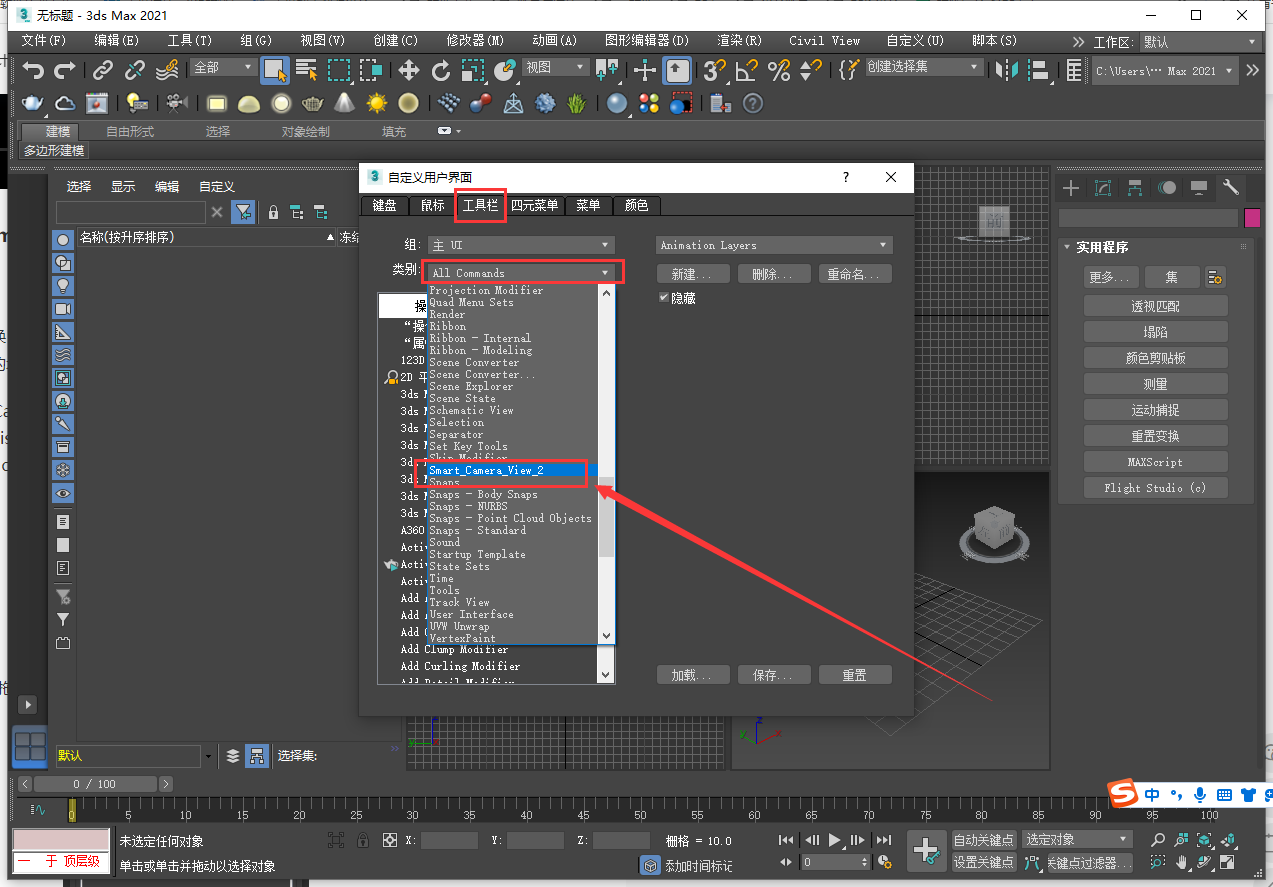Select the Cone creation icon on the toolbar
Viewport: 1273px width, 887px height.
[343, 103]
